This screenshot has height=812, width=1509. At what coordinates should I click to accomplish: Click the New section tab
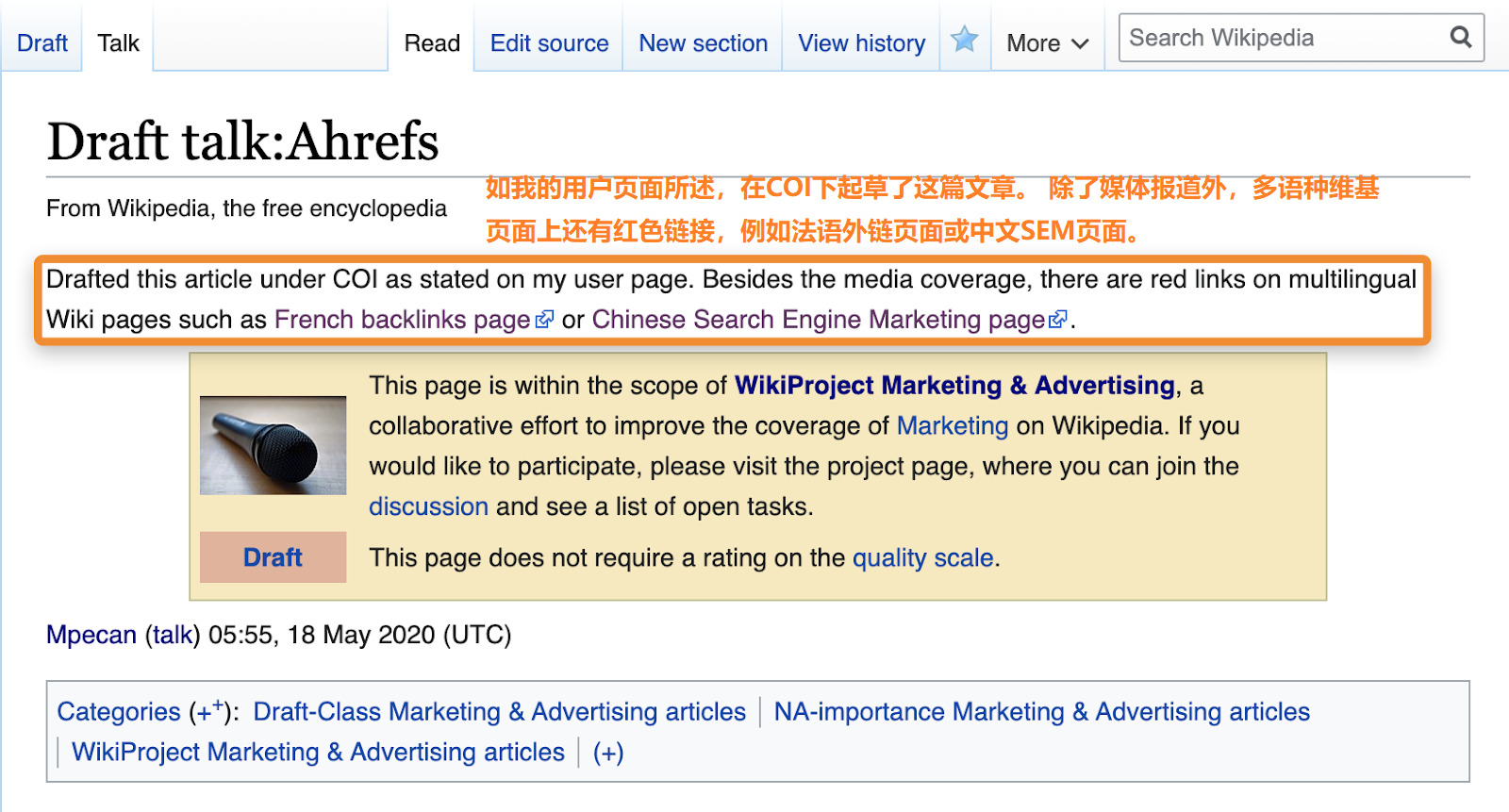[x=703, y=43]
